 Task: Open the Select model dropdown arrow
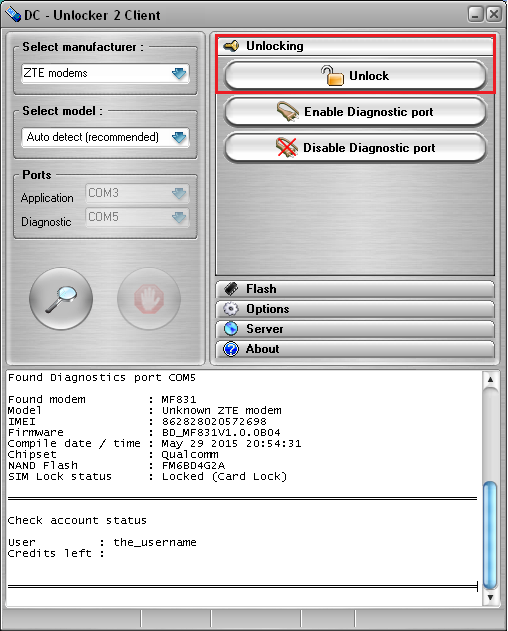click(179, 137)
